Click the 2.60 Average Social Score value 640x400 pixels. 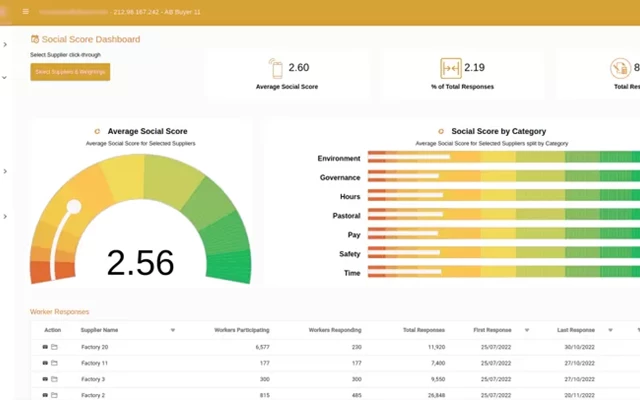click(x=299, y=67)
